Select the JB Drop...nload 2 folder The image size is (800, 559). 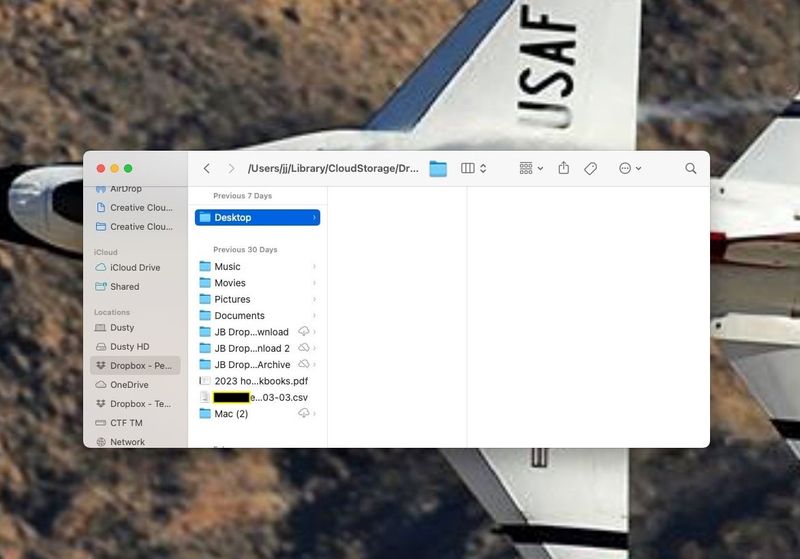point(257,348)
